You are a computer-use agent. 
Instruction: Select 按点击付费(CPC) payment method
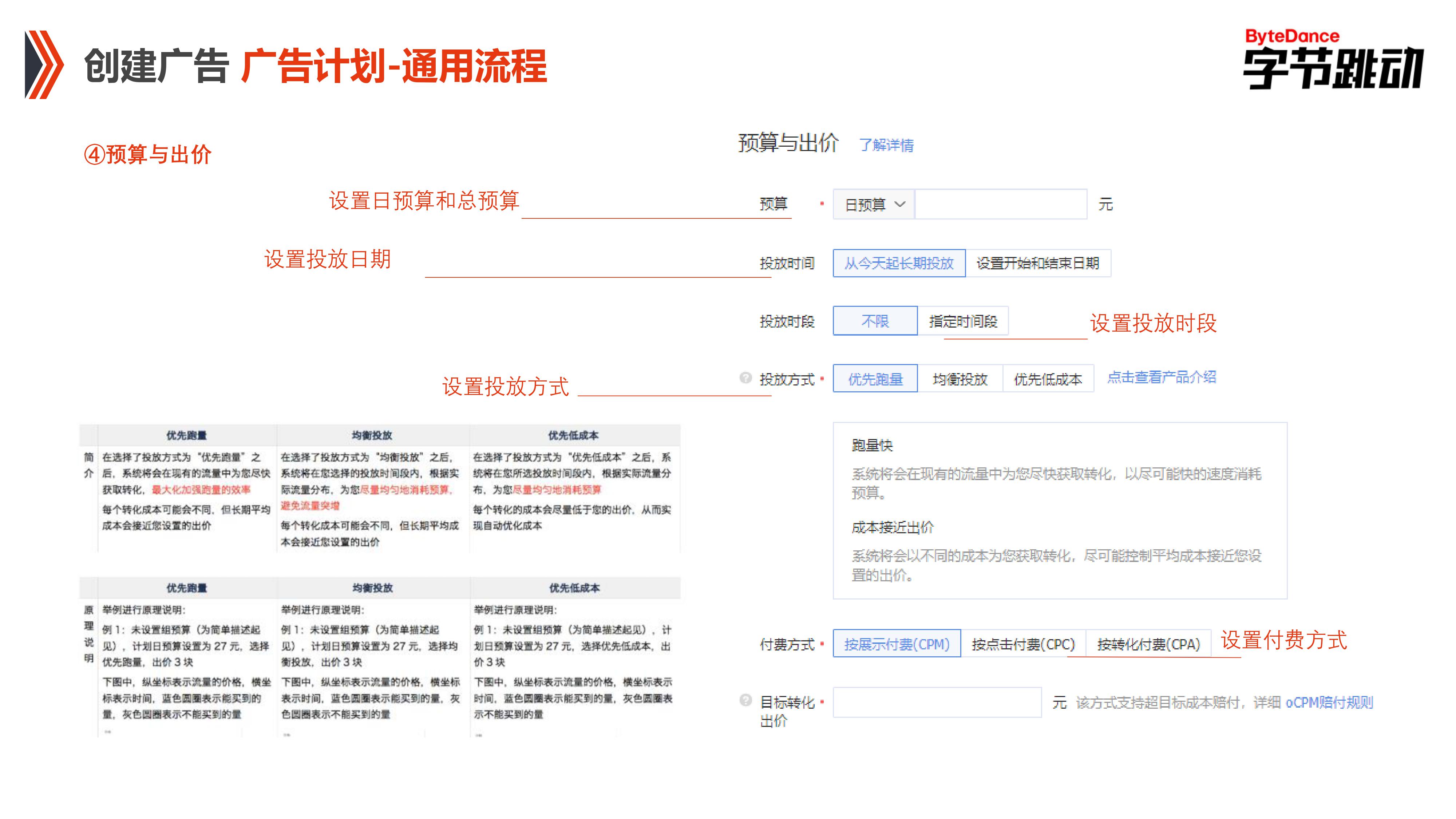[x=1023, y=644]
